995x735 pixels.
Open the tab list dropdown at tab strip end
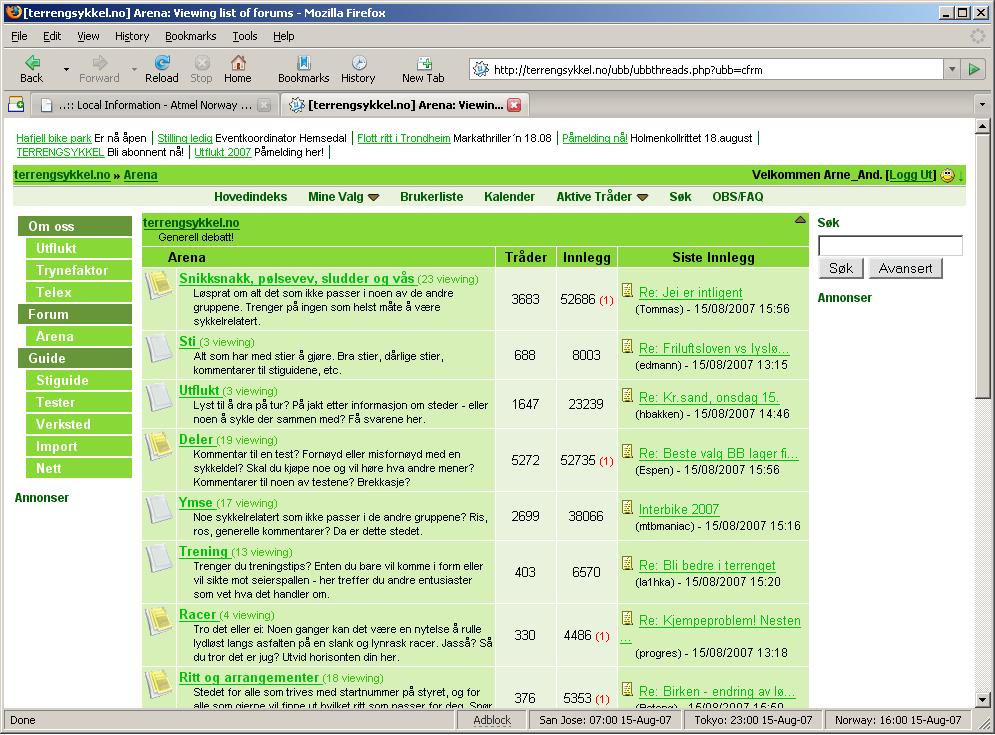(x=982, y=105)
